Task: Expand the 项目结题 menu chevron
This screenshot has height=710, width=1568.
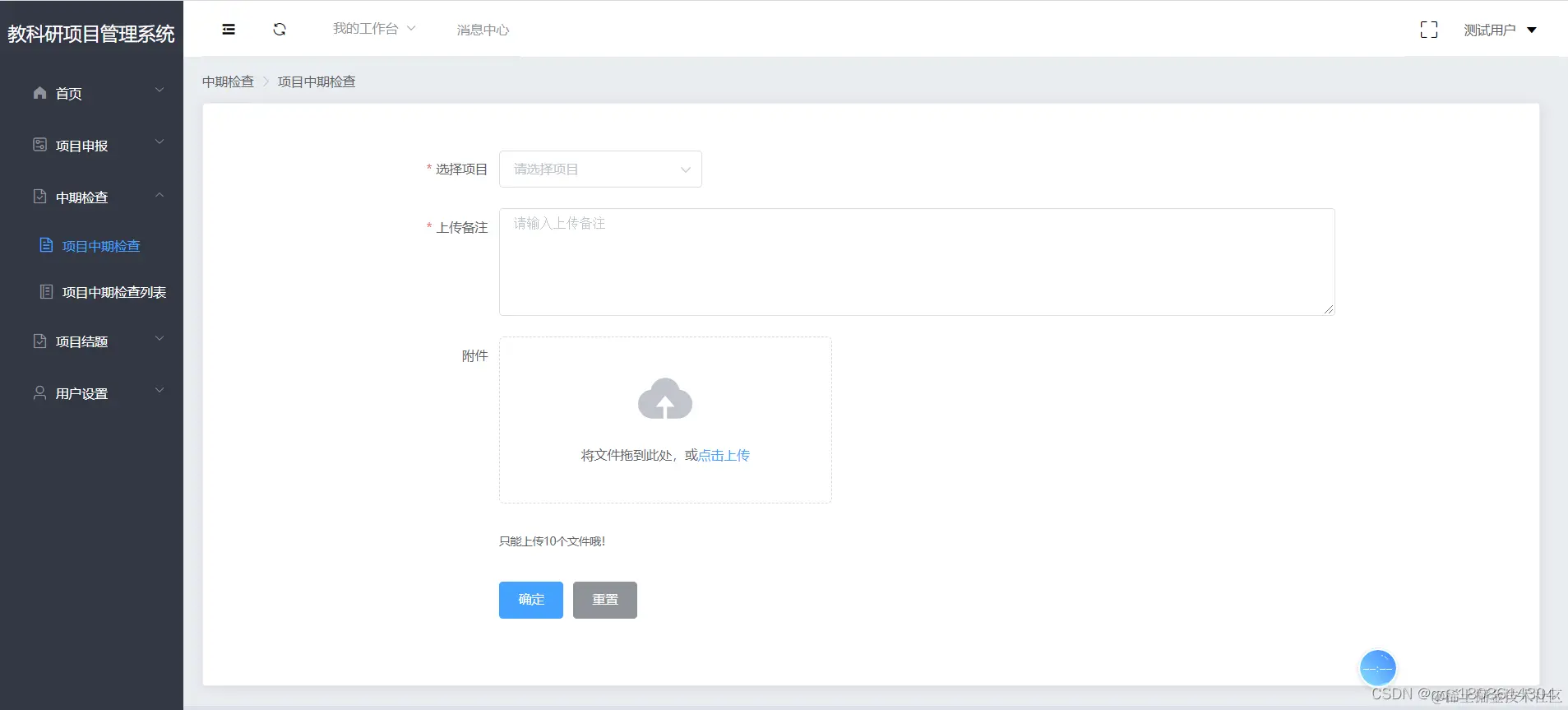Action: coord(160,338)
